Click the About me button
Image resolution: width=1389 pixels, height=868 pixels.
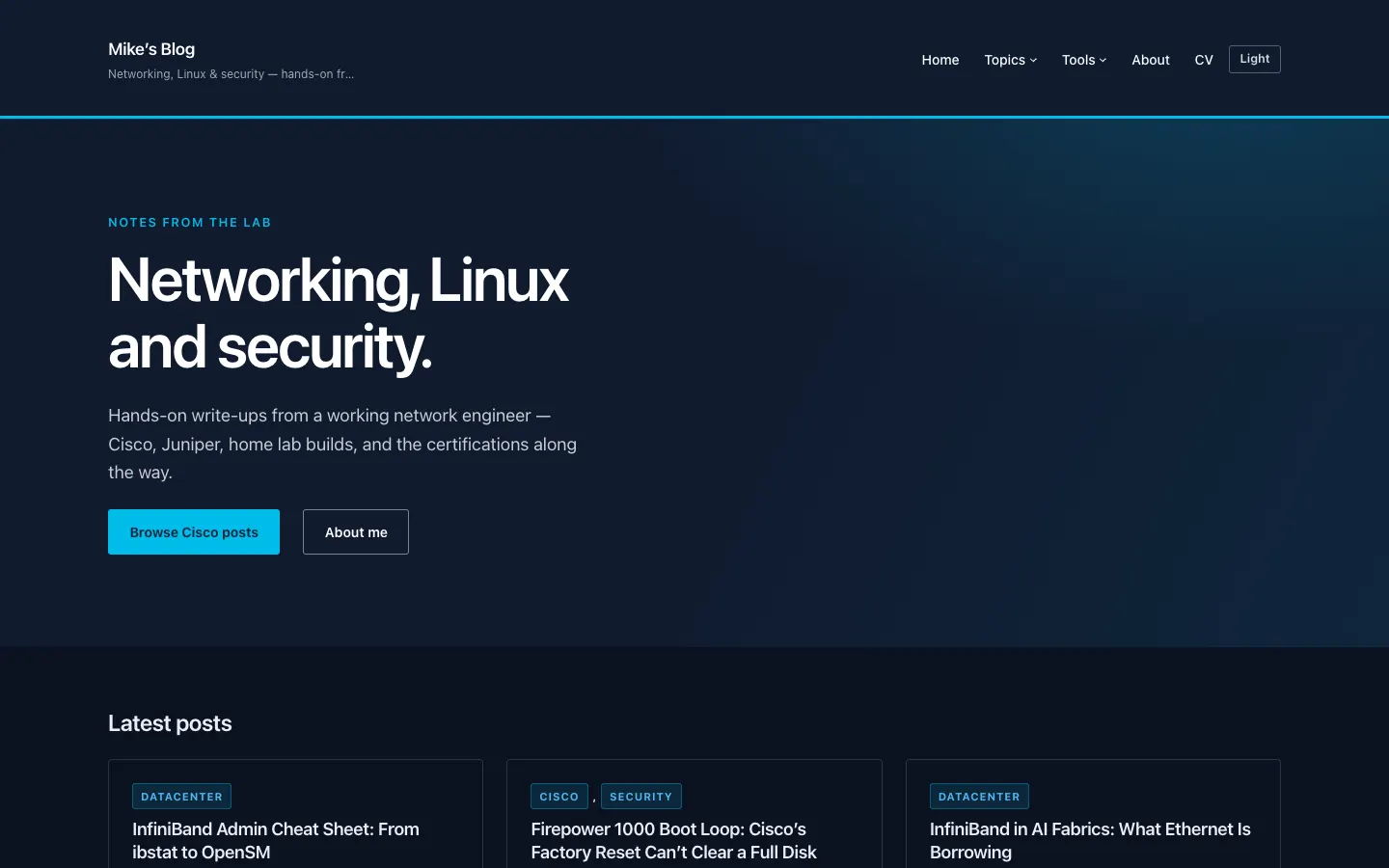tap(356, 532)
